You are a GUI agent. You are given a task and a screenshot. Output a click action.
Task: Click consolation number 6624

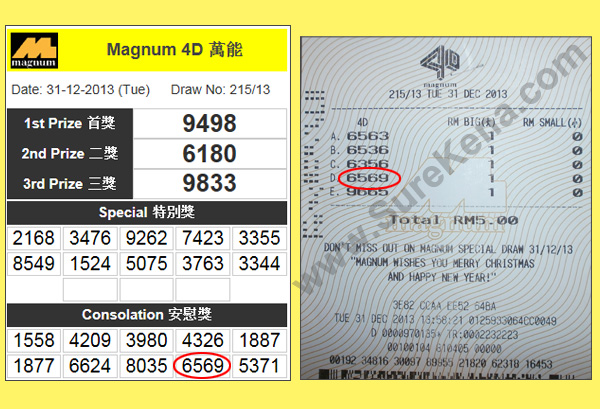click(x=90, y=366)
